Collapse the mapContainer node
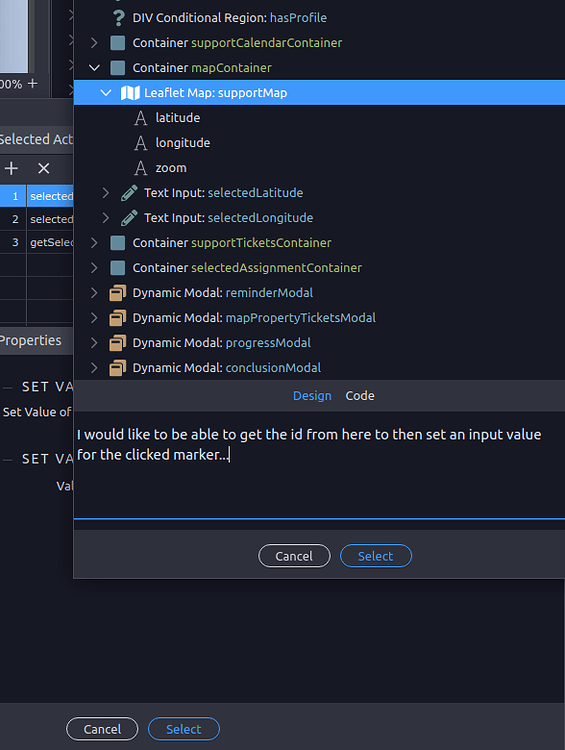The height and width of the screenshot is (750, 565). click(x=94, y=68)
